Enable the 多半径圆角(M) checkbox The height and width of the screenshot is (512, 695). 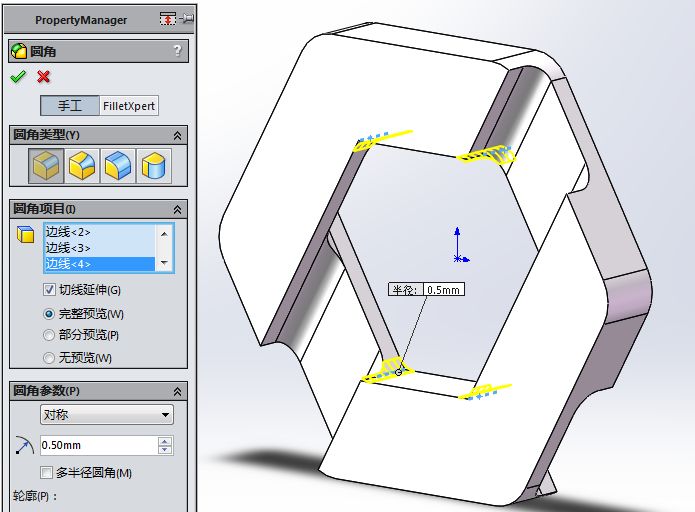point(46,473)
